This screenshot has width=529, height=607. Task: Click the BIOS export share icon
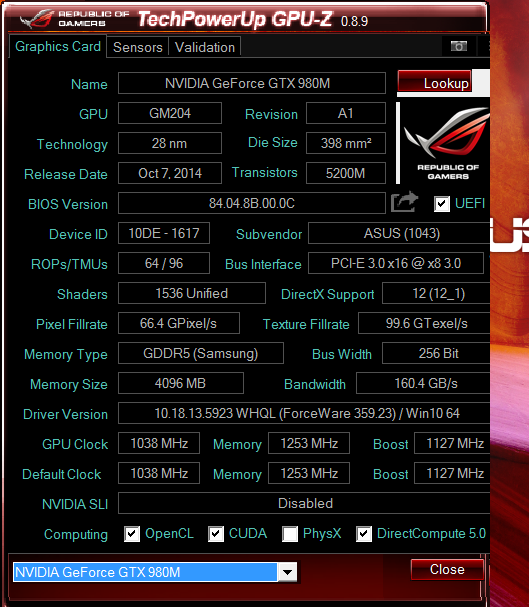[x=404, y=202]
